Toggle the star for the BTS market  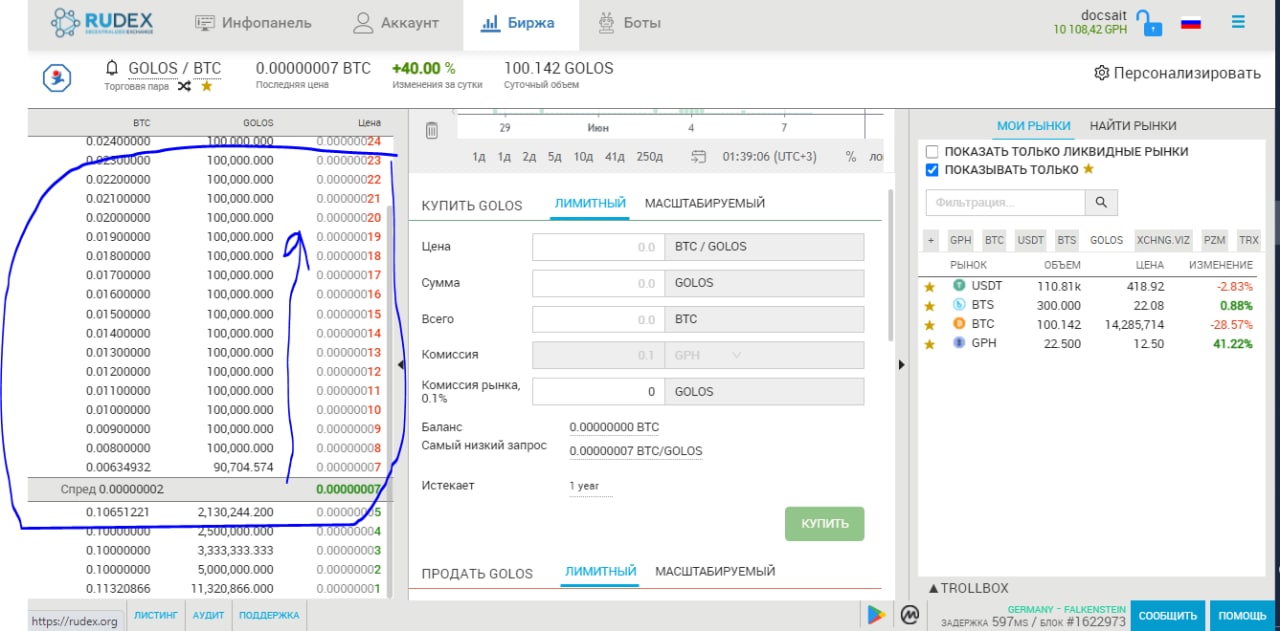tap(929, 306)
